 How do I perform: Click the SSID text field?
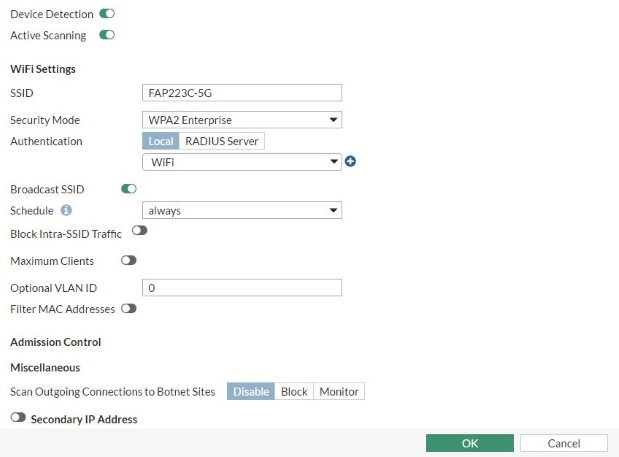click(242, 93)
